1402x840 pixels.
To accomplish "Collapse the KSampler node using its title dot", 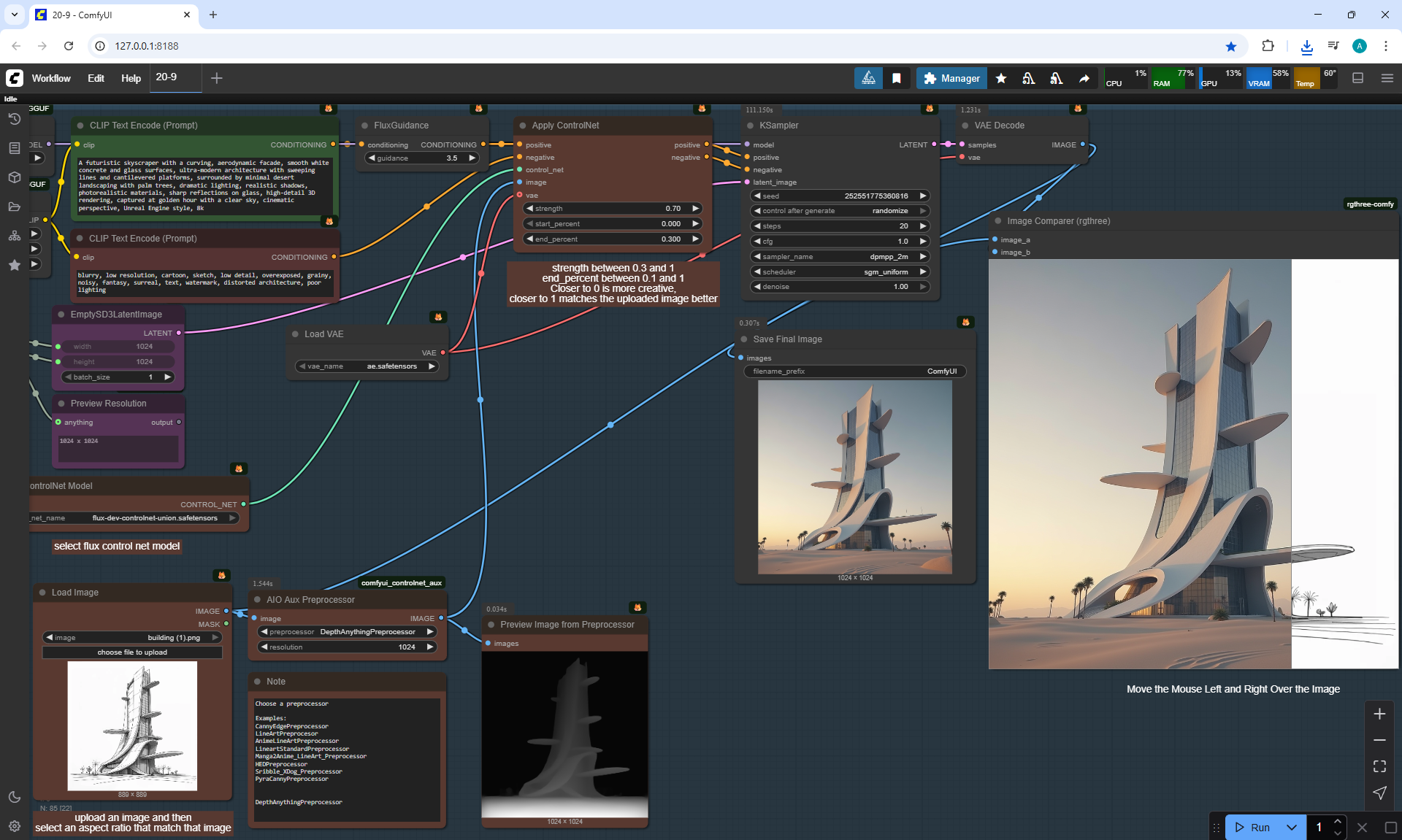I will point(750,126).
